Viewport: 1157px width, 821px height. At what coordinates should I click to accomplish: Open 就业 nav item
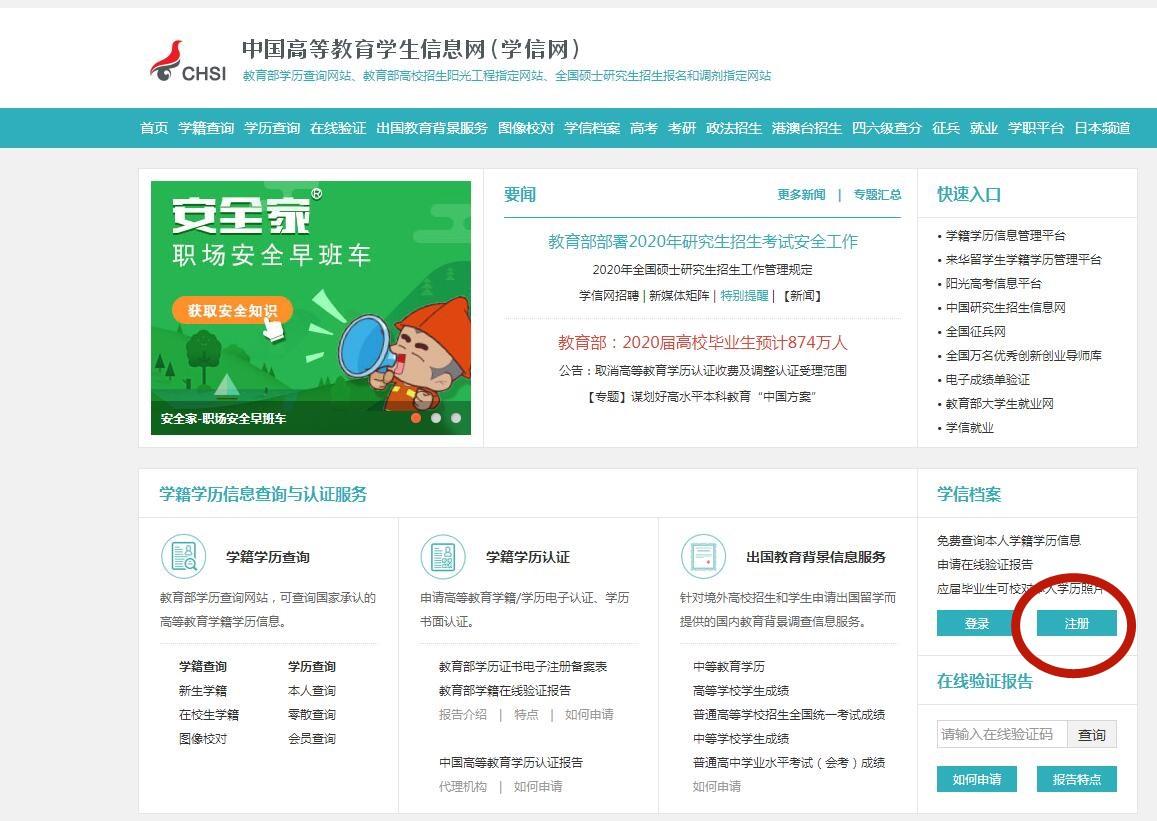[x=984, y=128]
